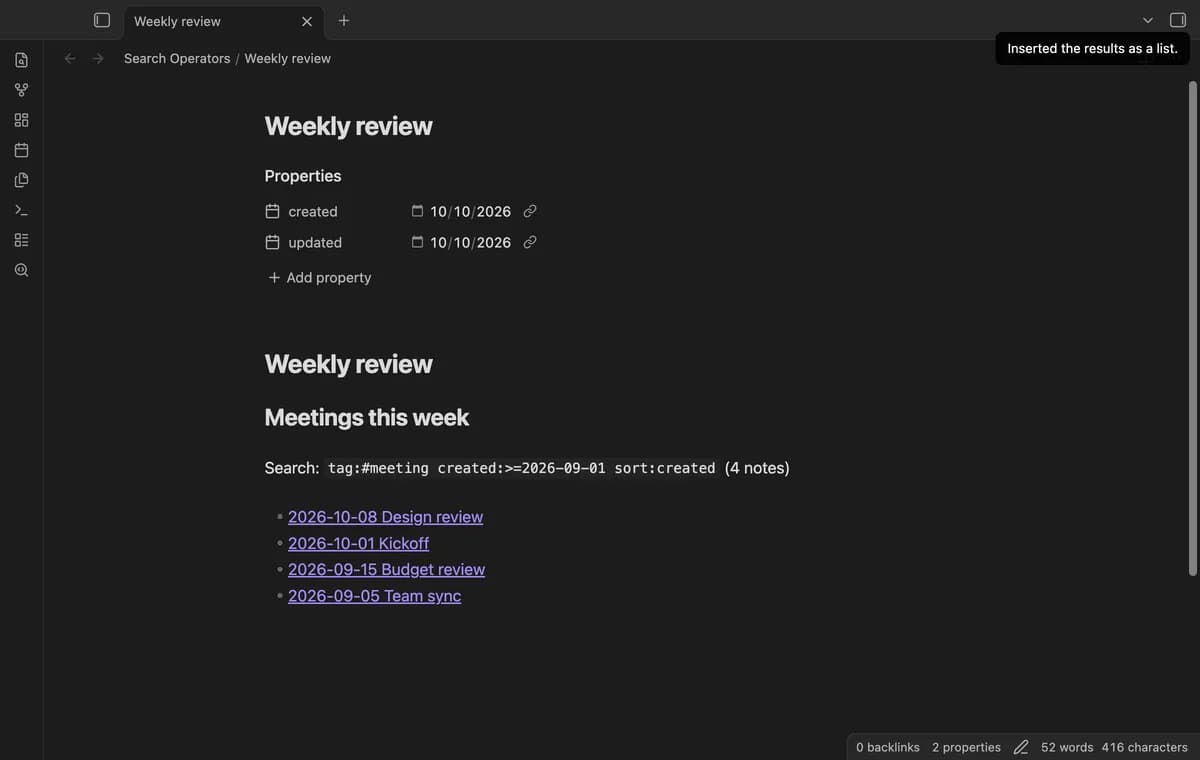Create a new canvas from the ribbon
1200x760 pixels.
[21, 120]
